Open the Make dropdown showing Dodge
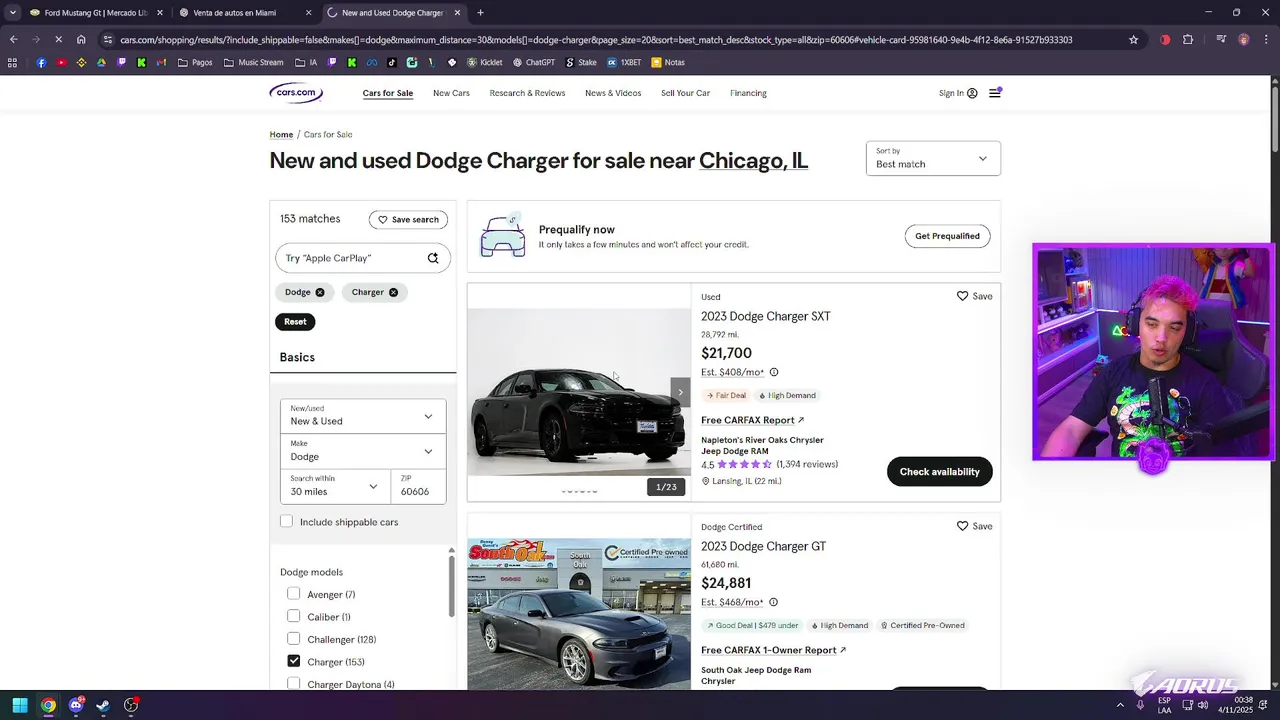Viewport: 1280px width, 720px height. pos(363,451)
